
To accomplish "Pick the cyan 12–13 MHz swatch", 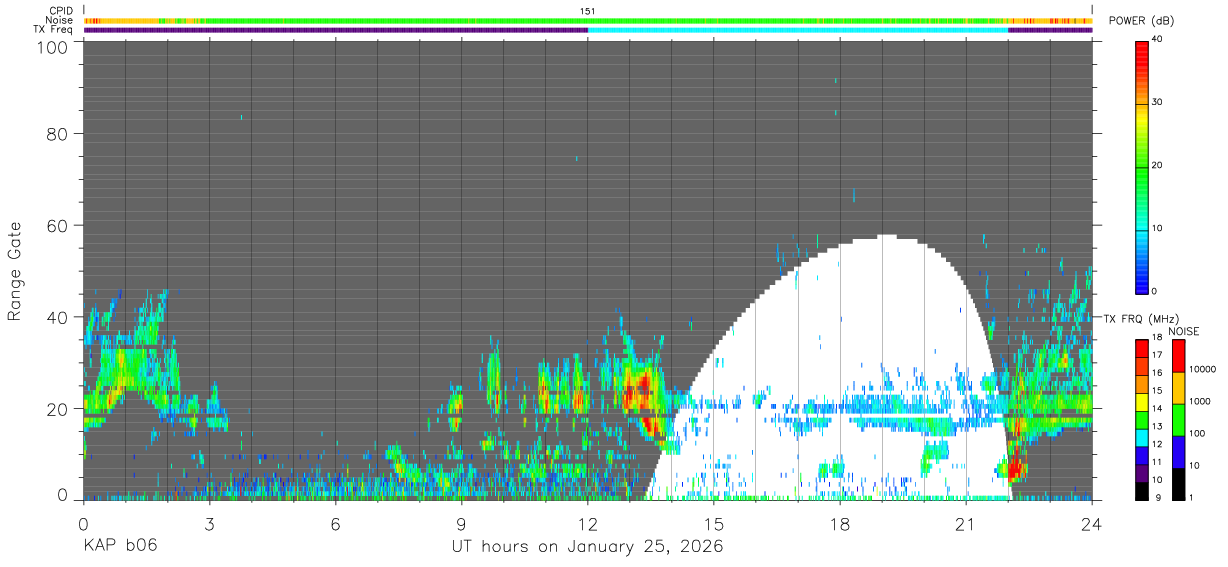I will pyautogui.click(x=1142, y=438).
